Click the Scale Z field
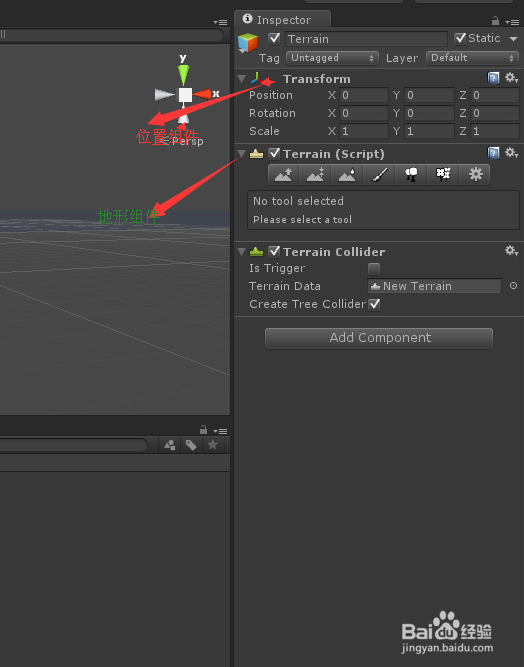The height and width of the screenshot is (667, 524). click(x=494, y=131)
